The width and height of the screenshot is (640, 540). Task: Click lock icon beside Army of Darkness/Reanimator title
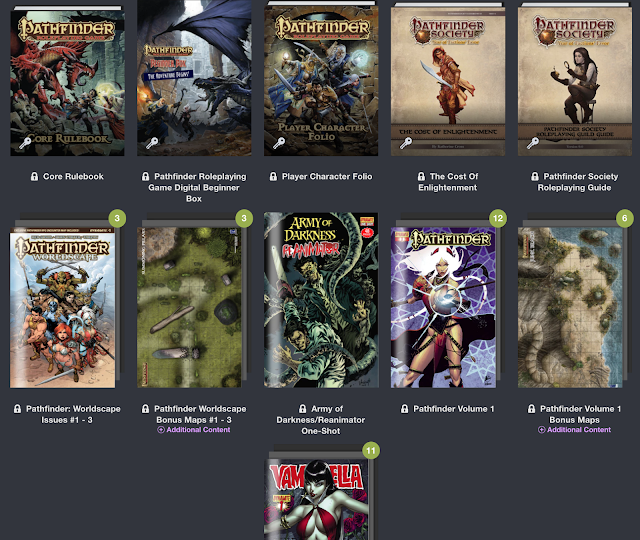tap(302, 409)
